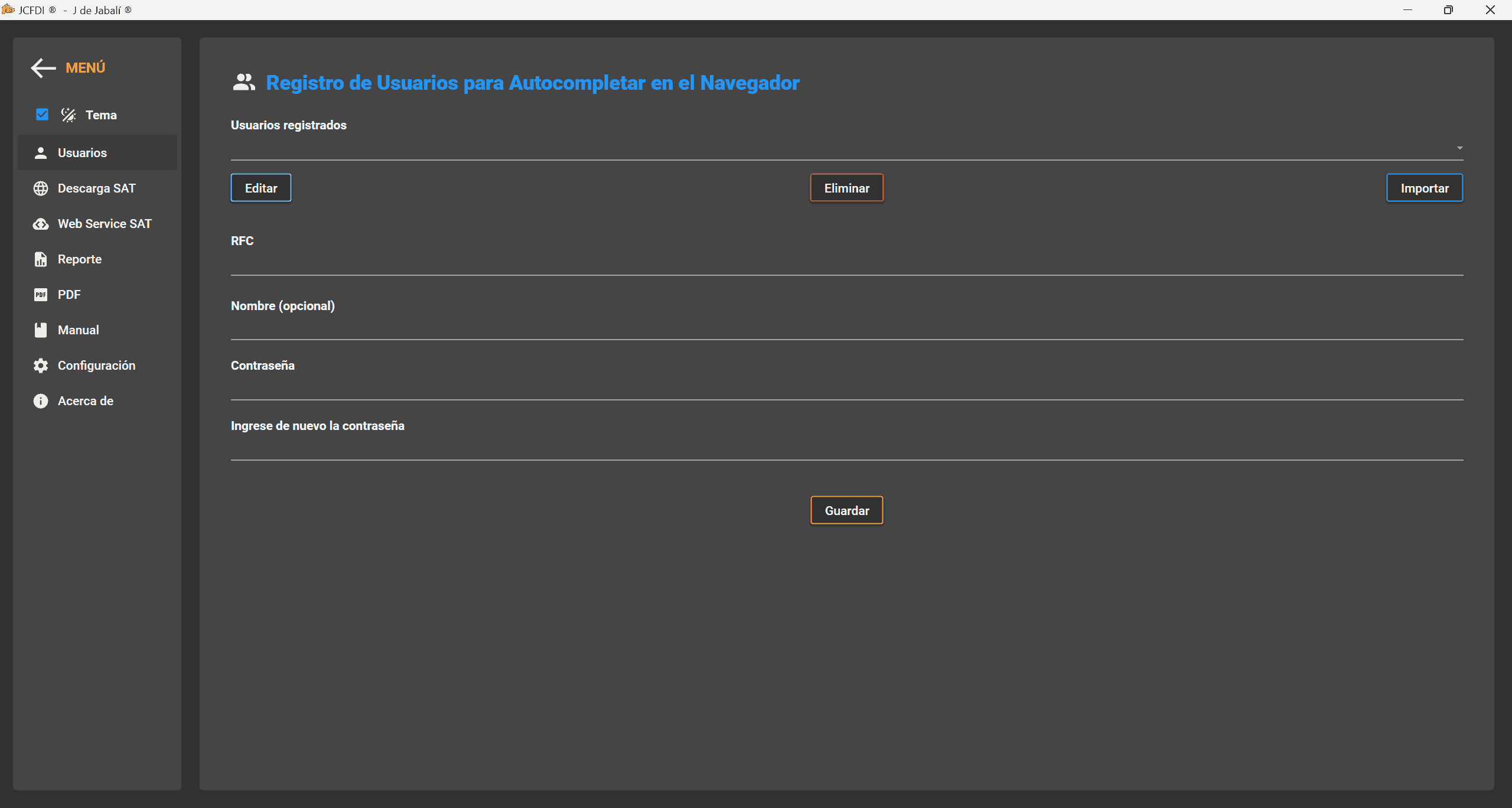Click the Acerca de info icon
The width and height of the screenshot is (1512, 808).
[41, 401]
